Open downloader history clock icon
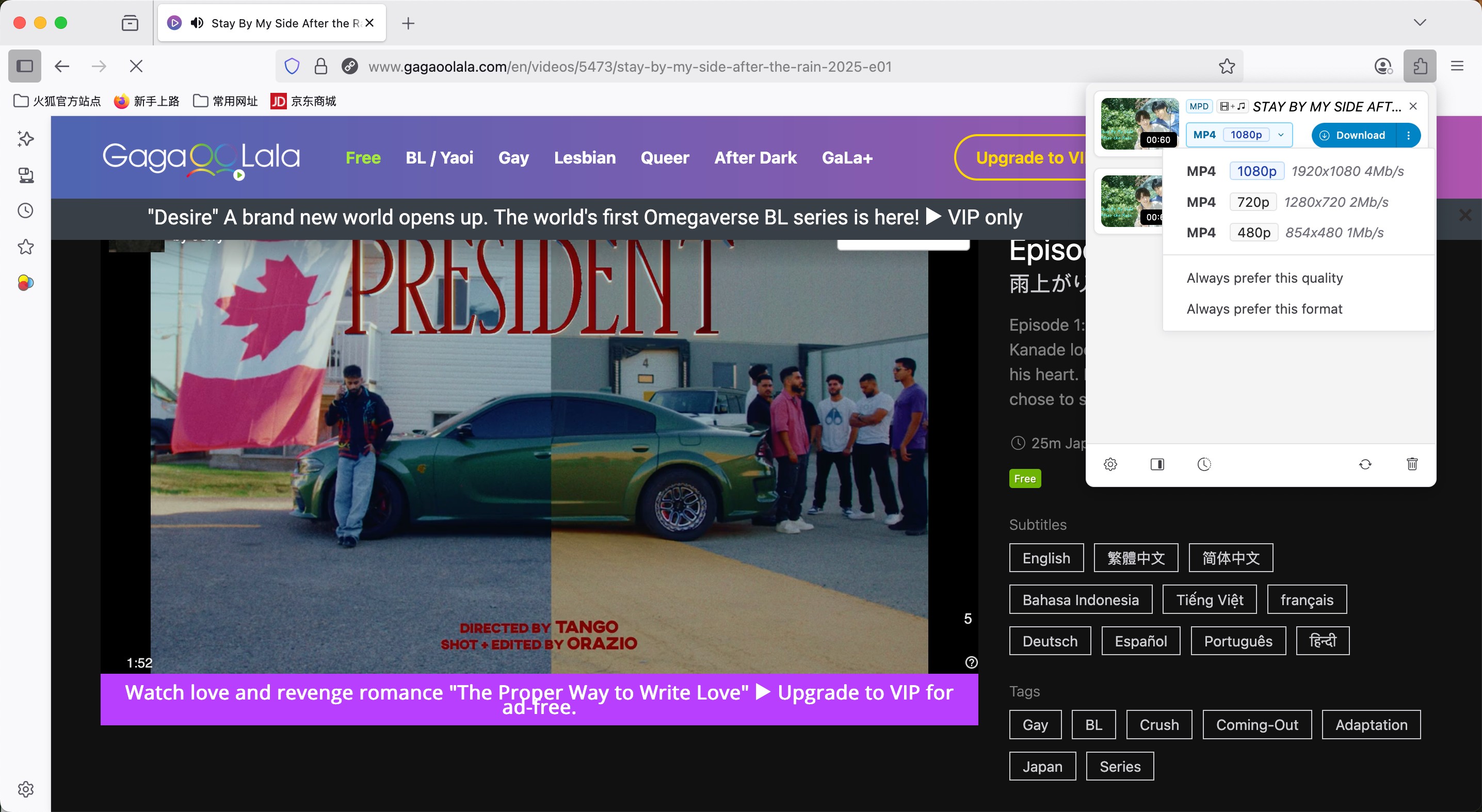1482x812 pixels. point(1204,464)
